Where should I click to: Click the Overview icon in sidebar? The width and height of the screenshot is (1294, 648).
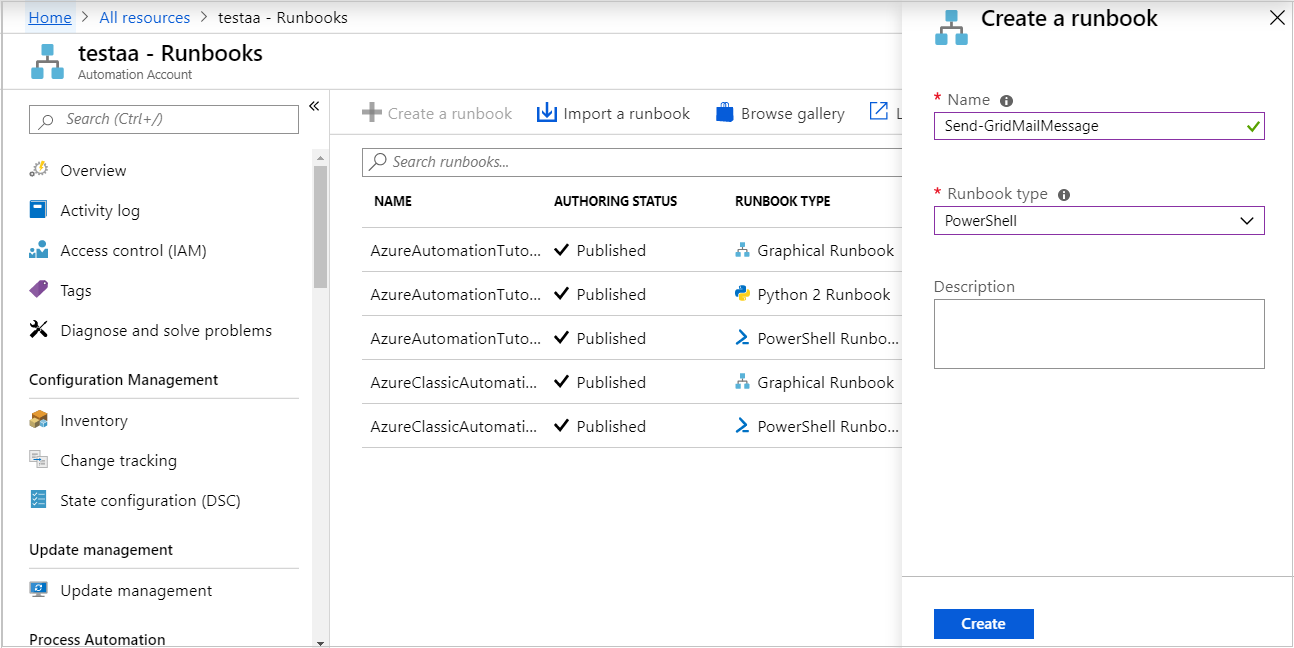pyautogui.click(x=39, y=170)
